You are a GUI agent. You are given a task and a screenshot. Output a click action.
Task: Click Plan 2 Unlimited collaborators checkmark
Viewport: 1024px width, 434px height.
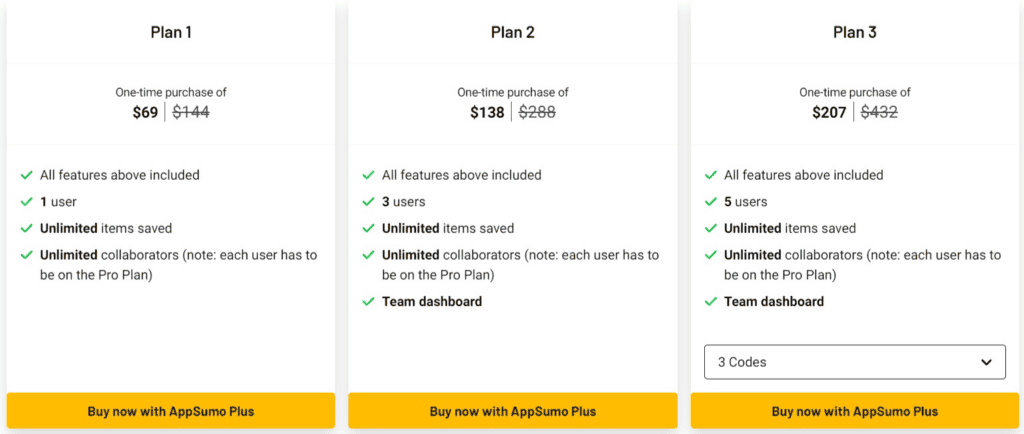(369, 256)
